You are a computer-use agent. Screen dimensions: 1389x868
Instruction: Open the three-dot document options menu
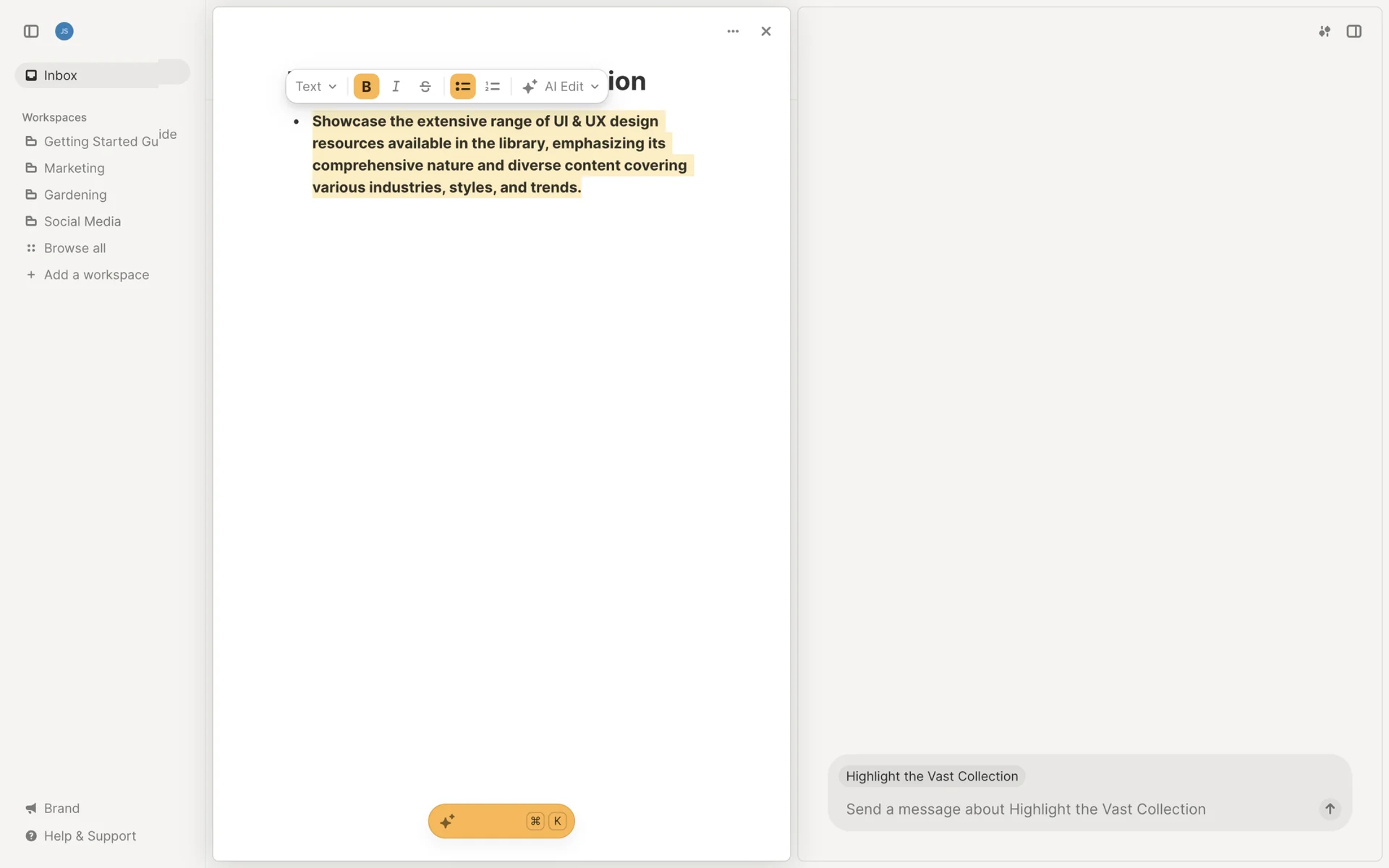(733, 31)
